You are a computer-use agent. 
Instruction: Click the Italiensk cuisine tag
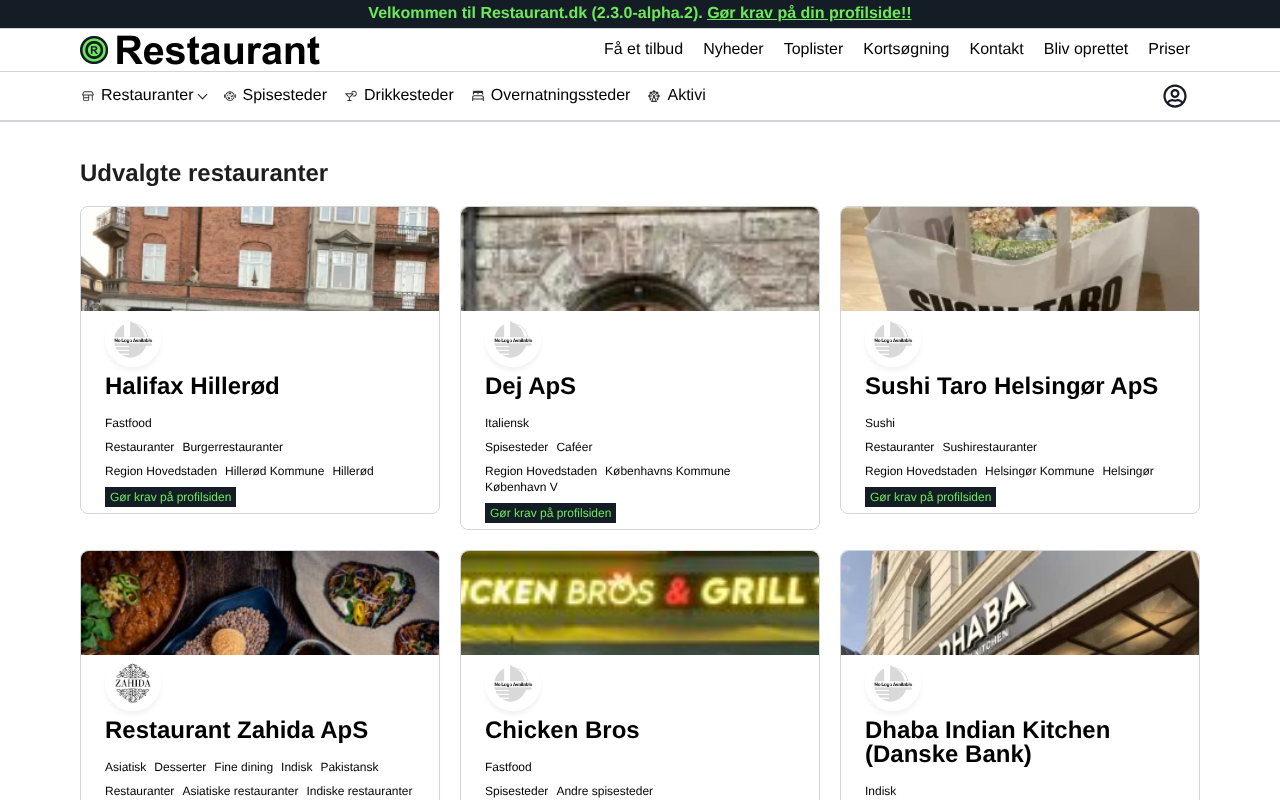coord(507,423)
